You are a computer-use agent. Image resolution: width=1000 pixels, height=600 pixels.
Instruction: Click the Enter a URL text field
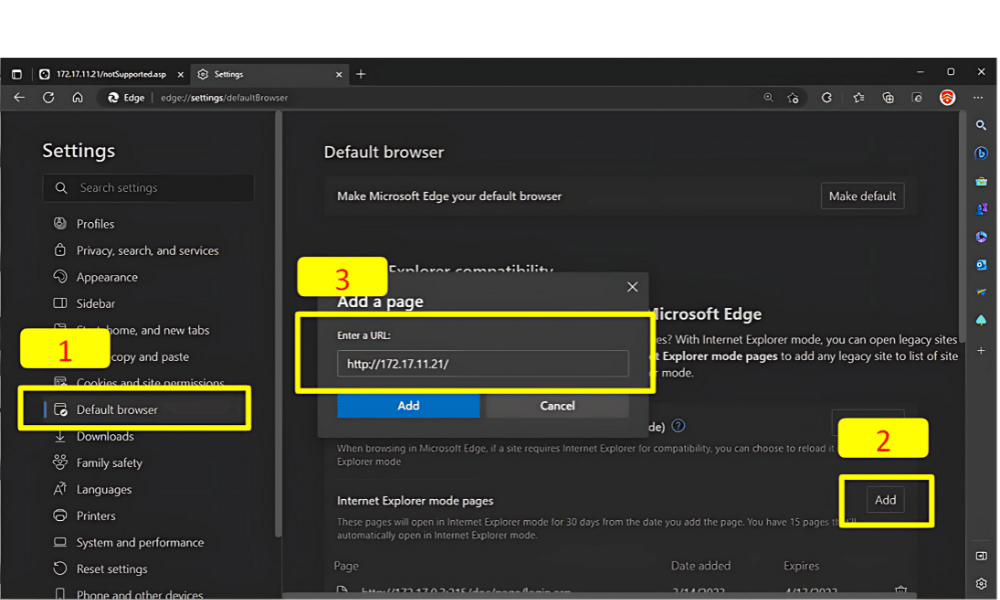[483, 364]
